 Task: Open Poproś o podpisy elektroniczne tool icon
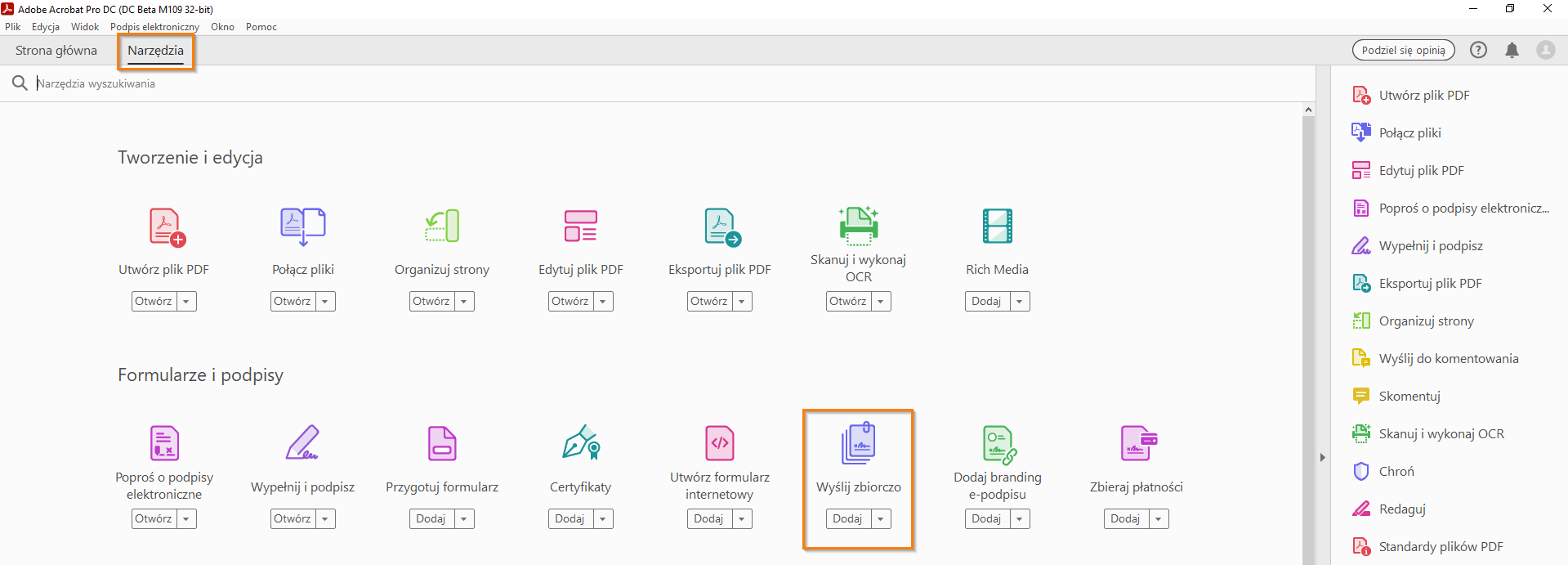click(x=164, y=442)
